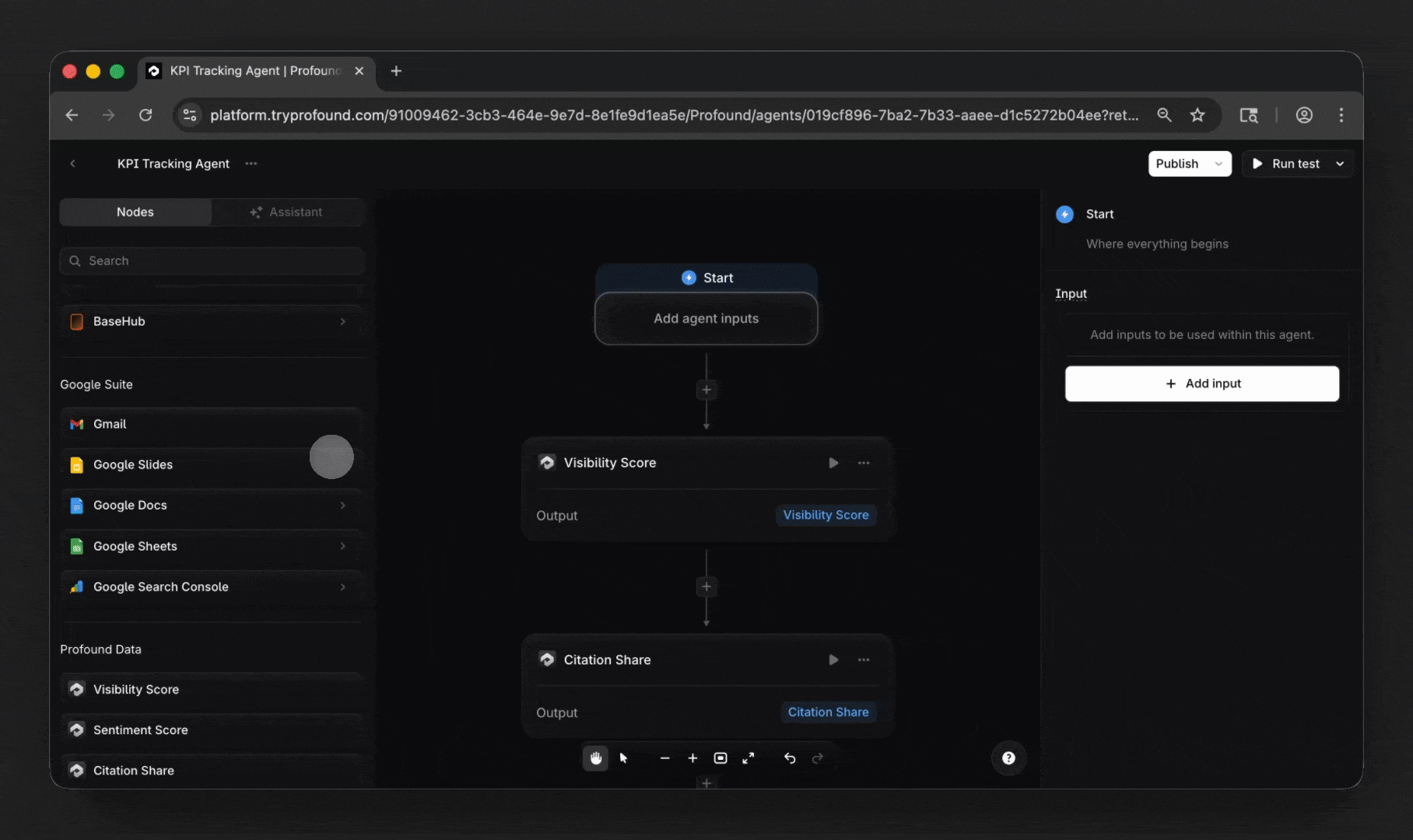Click the browser address bar URL
Image resolution: width=1413 pixels, height=840 pixels.
(x=674, y=115)
